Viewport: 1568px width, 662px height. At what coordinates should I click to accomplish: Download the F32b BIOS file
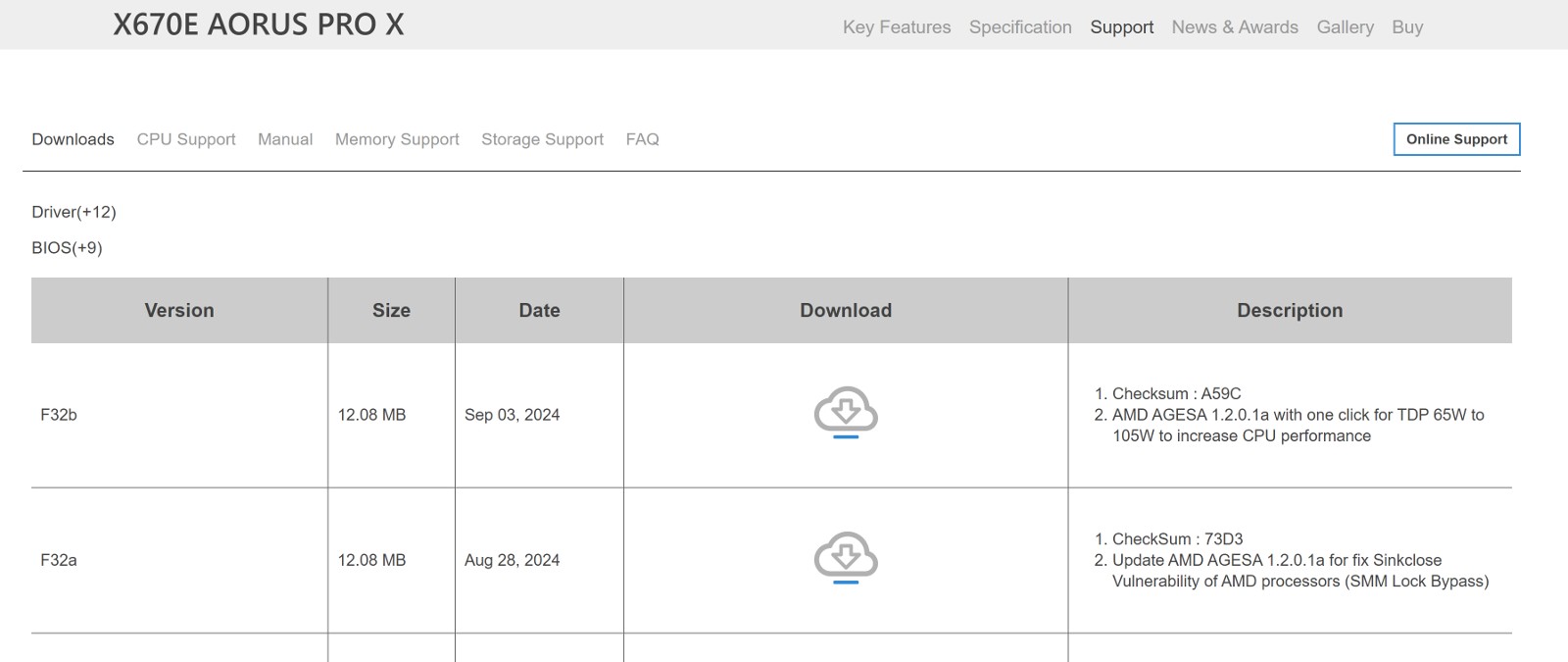point(846,413)
